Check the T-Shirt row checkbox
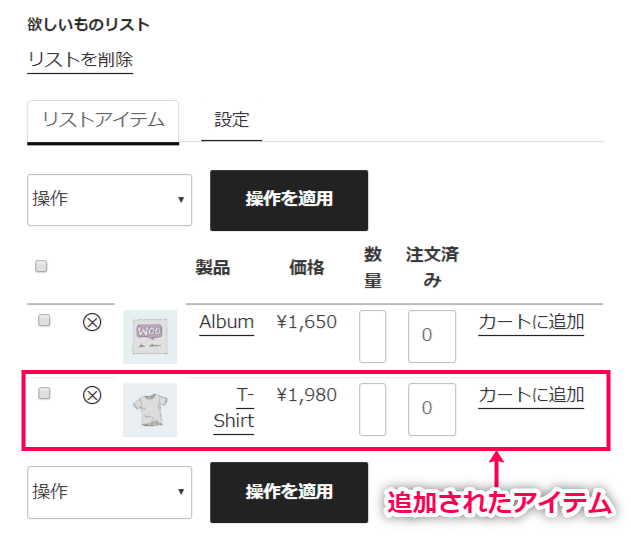 coord(44,393)
